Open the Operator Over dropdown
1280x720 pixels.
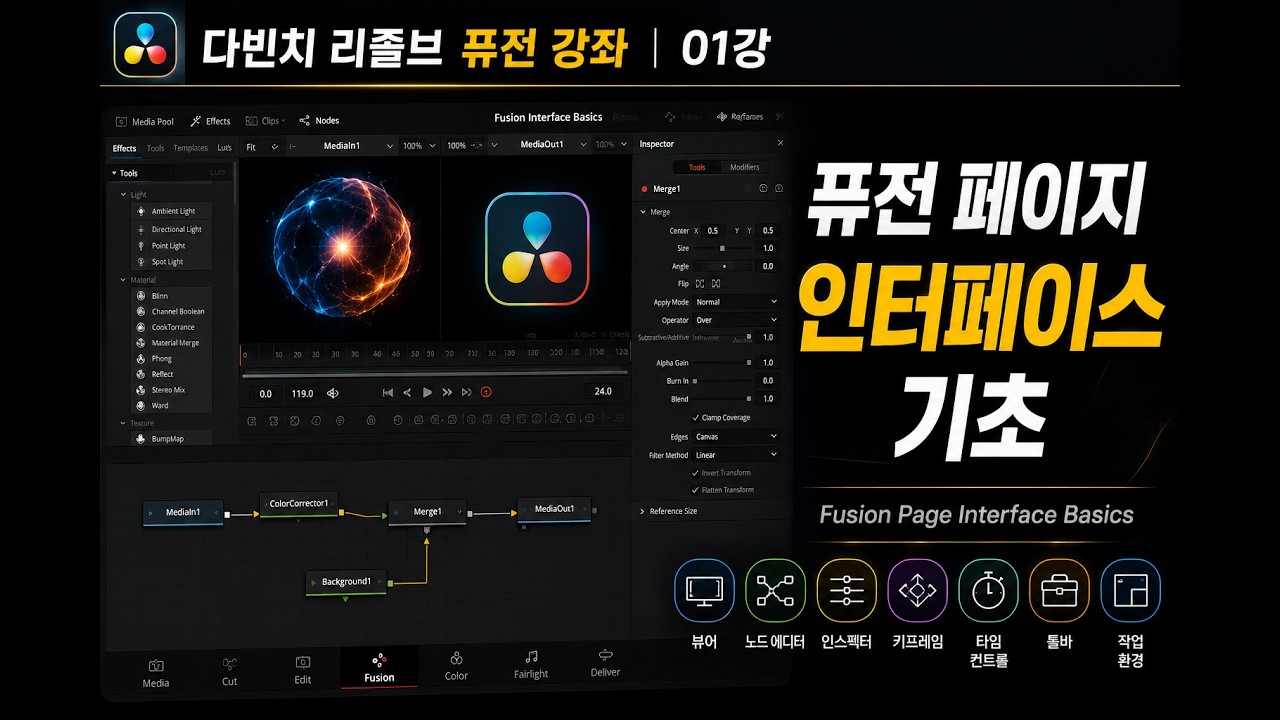[736, 320]
